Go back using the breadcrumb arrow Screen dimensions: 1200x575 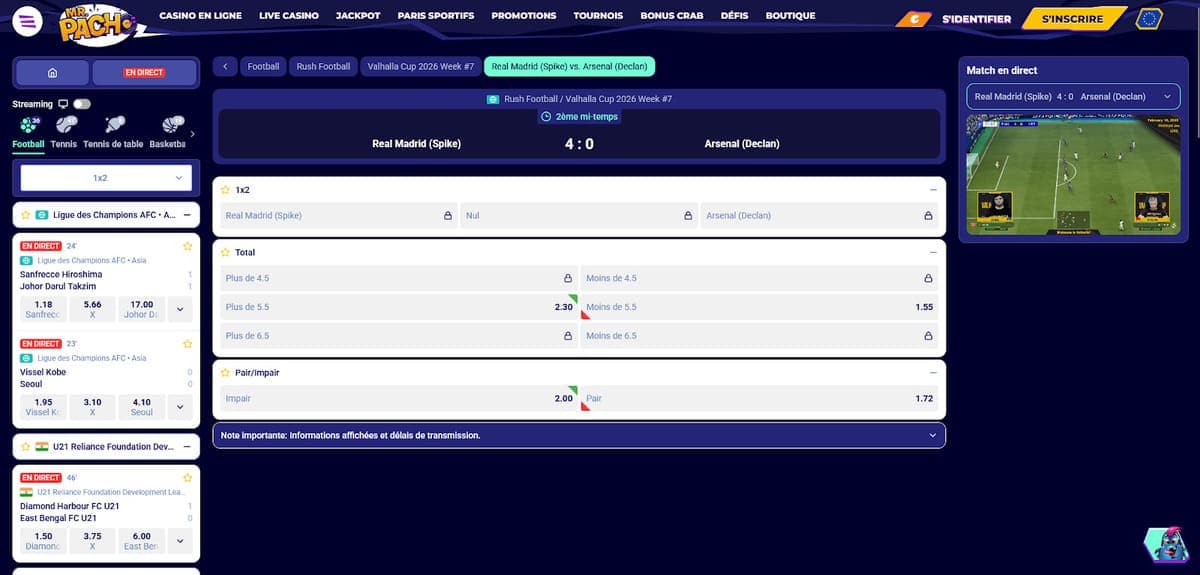(x=225, y=67)
